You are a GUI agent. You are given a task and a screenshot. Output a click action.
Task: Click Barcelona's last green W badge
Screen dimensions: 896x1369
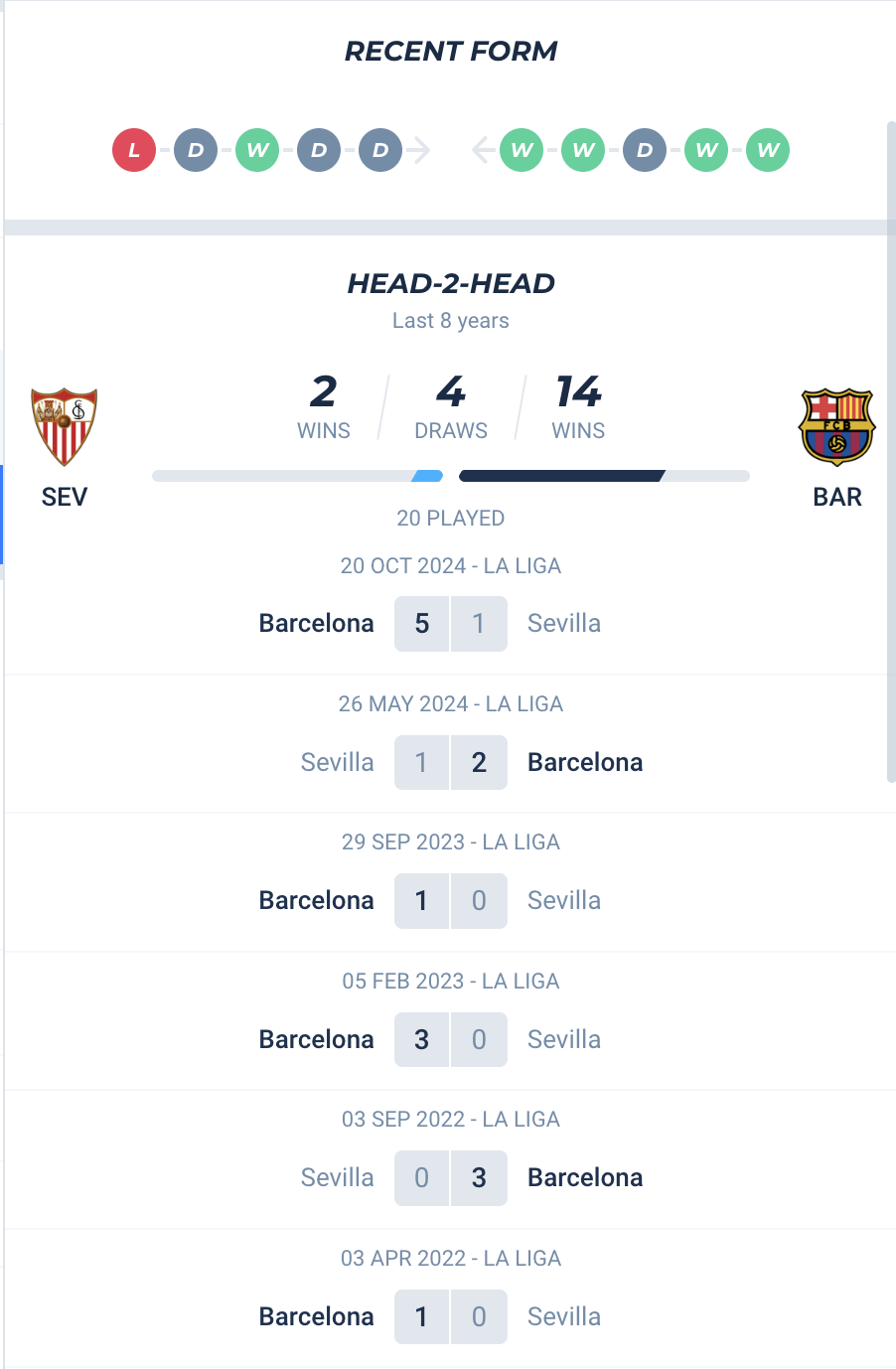(768, 151)
